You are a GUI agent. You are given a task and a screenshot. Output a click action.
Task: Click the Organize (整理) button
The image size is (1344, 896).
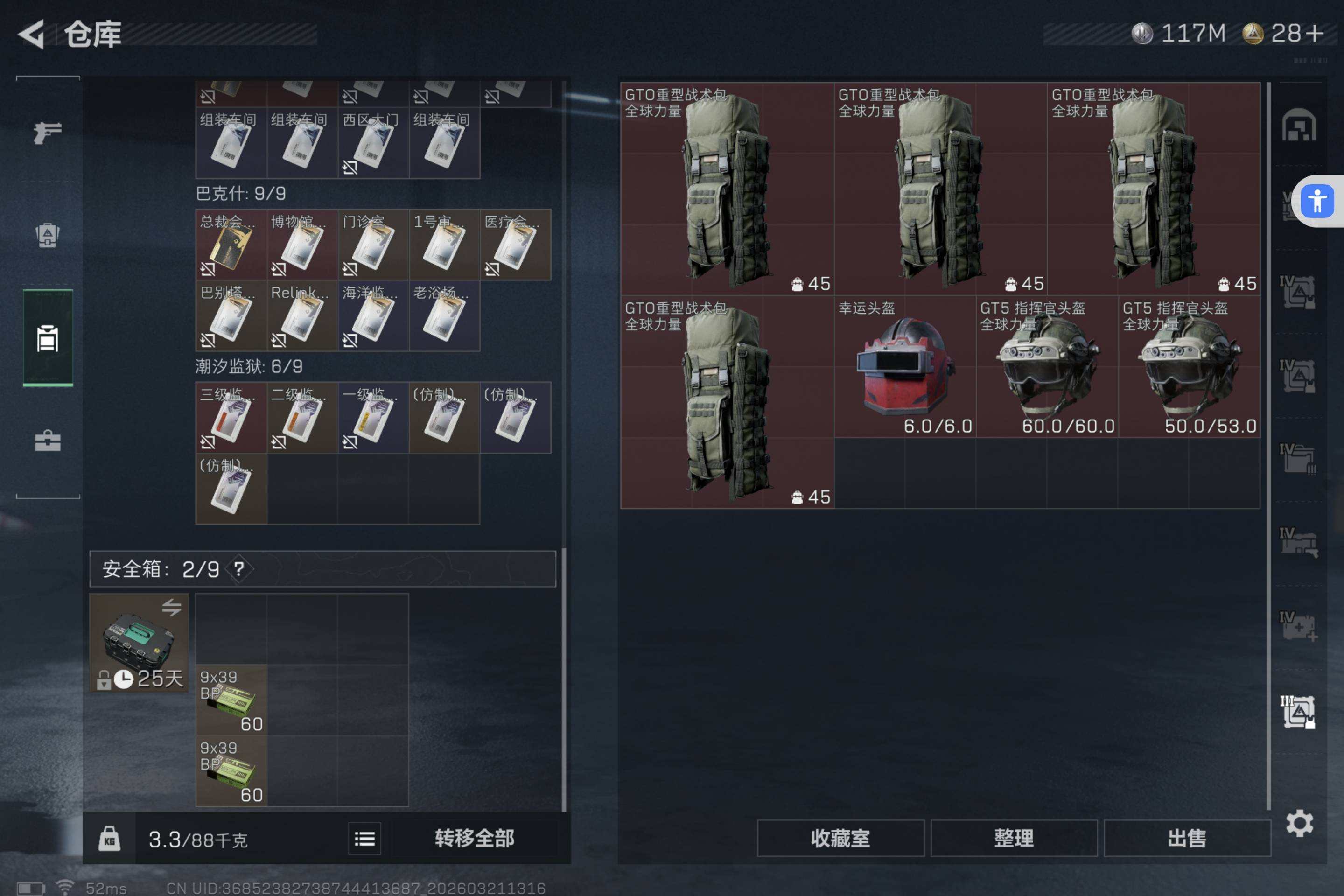[x=1014, y=838]
